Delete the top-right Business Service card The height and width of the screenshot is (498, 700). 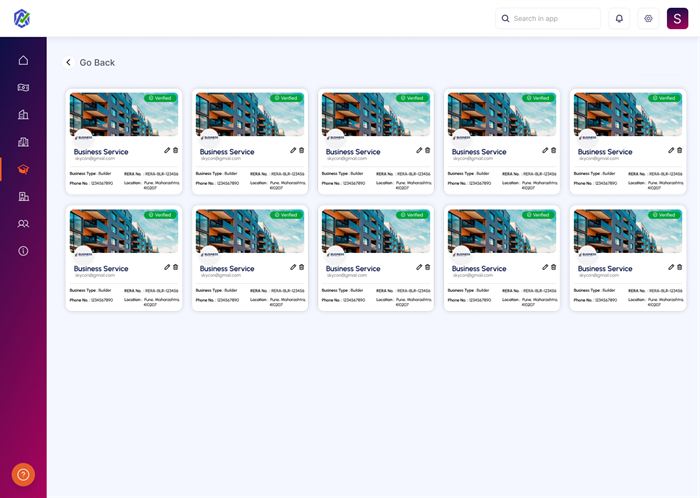point(680,150)
